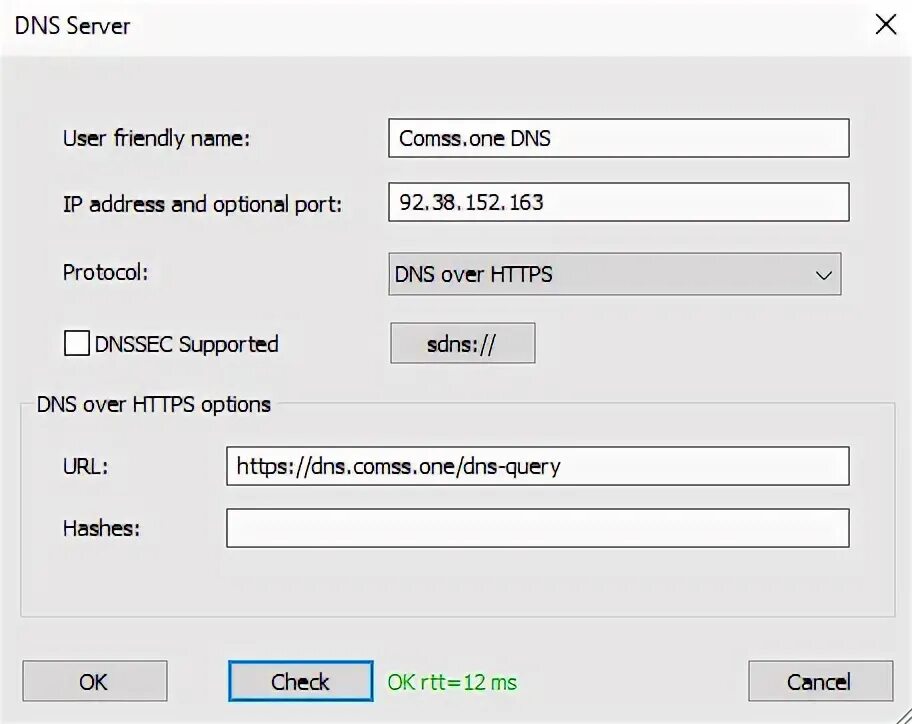912x724 pixels.
Task: Click the 'IP address and optional port:' label
Action: point(202,204)
